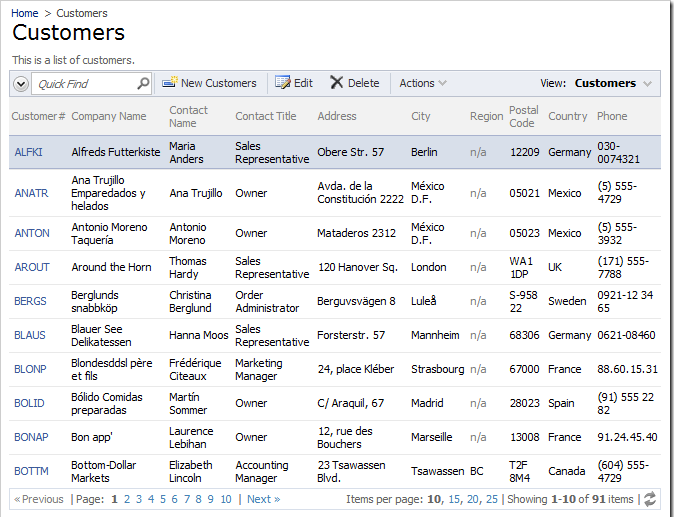Sort by Postal Code column header

(524, 116)
